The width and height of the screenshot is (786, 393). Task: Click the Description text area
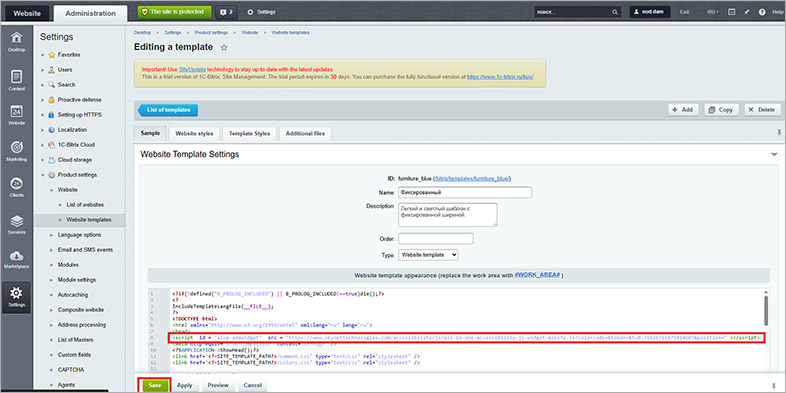tap(448, 215)
